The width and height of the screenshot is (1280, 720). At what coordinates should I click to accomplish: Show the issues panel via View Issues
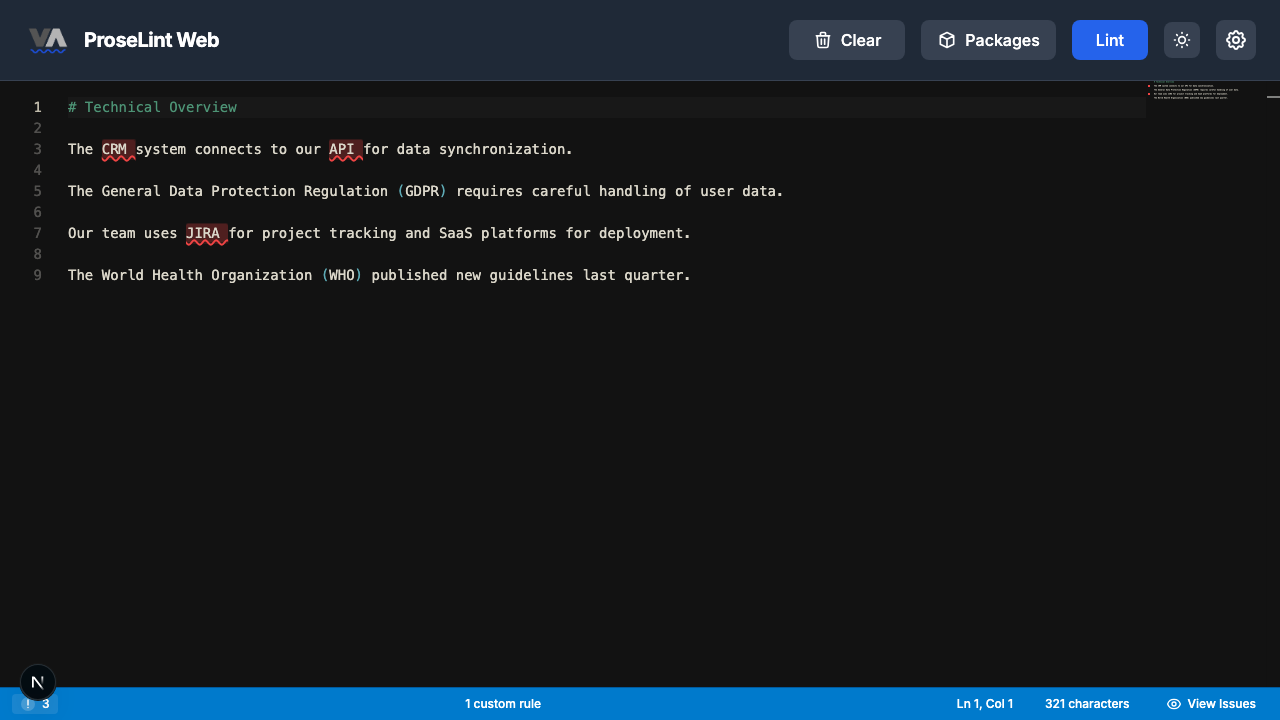1211,703
